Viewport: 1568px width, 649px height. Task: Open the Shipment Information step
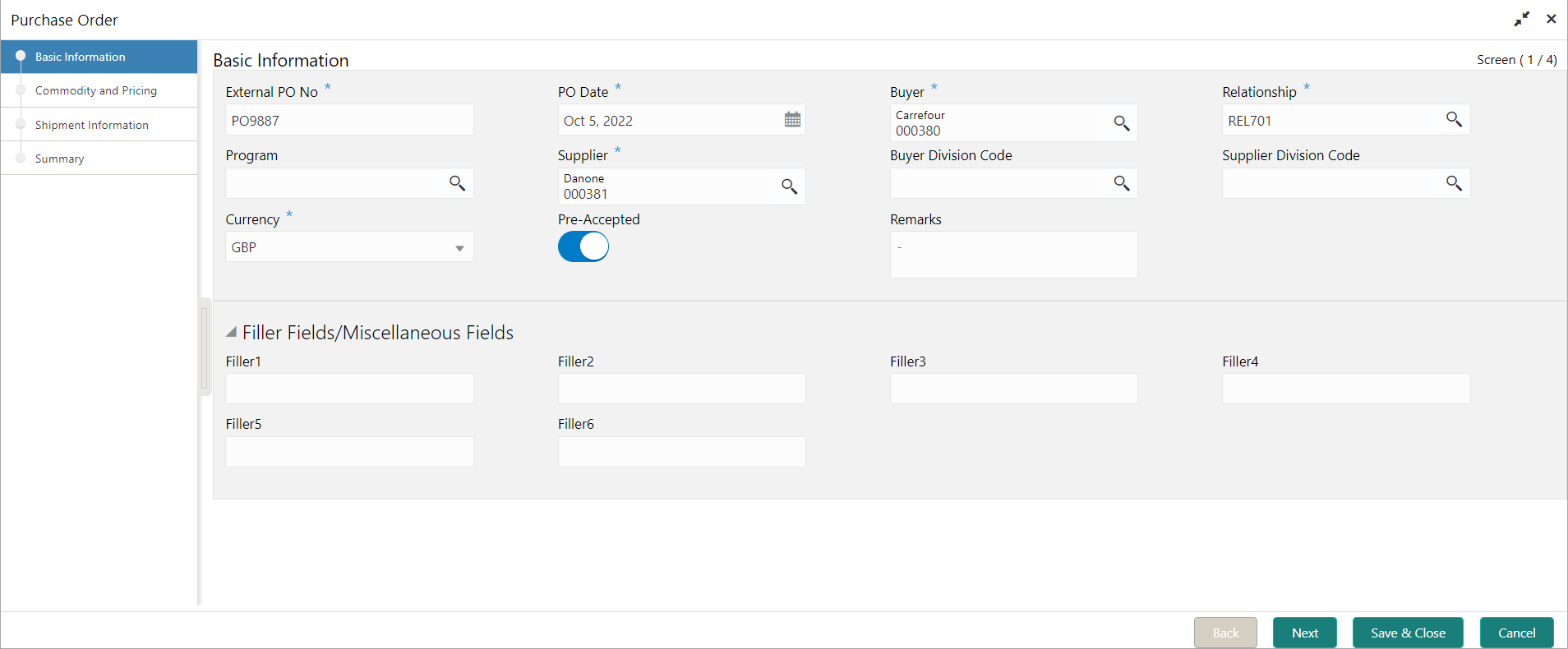click(92, 125)
